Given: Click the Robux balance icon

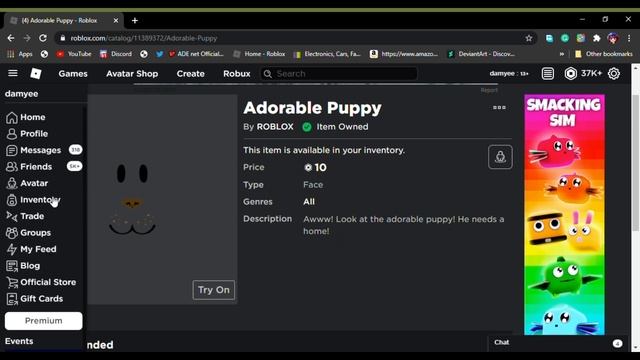Looking at the screenshot, I should tap(571, 73).
